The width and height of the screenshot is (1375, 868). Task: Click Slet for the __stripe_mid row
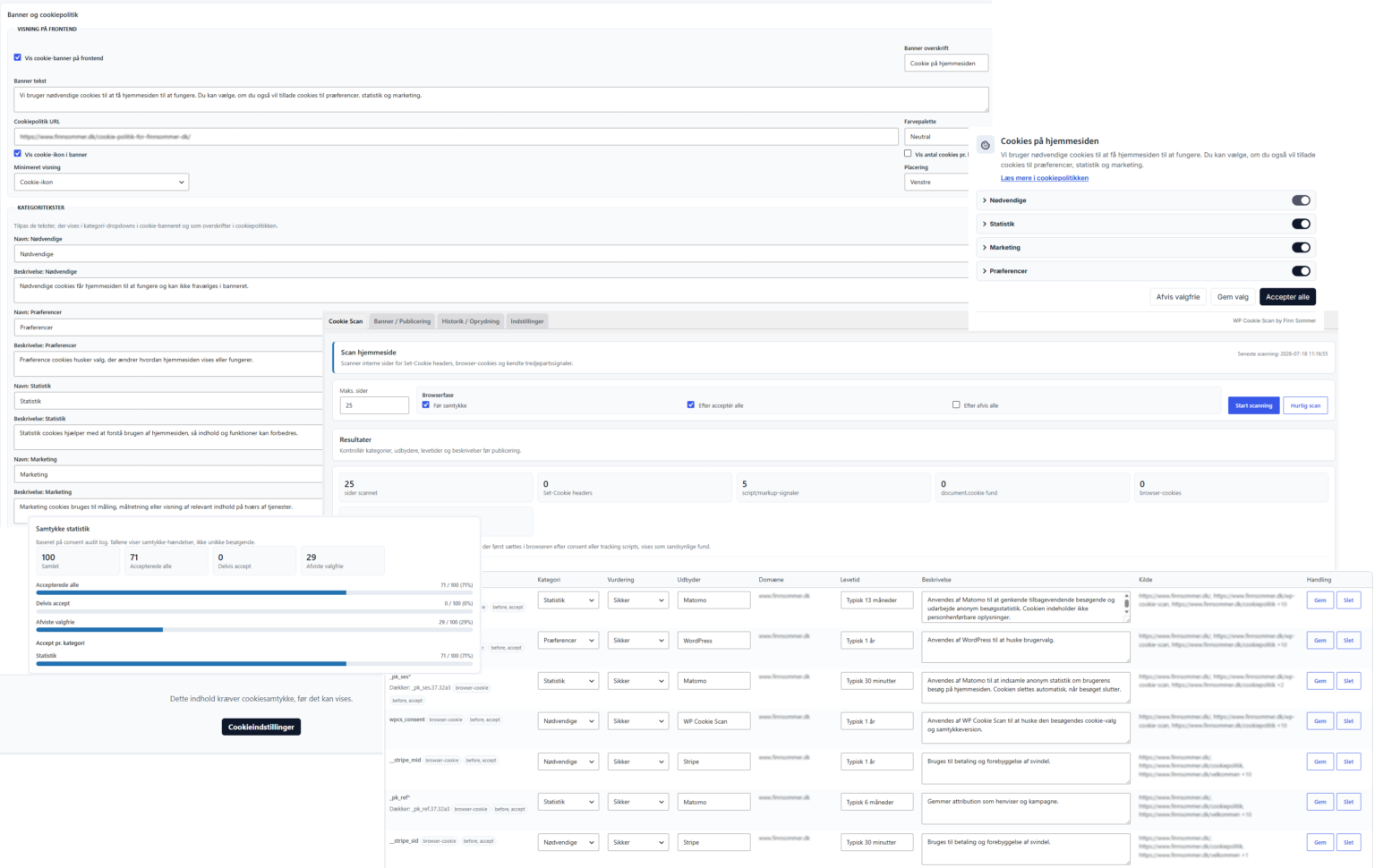(x=1348, y=762)
